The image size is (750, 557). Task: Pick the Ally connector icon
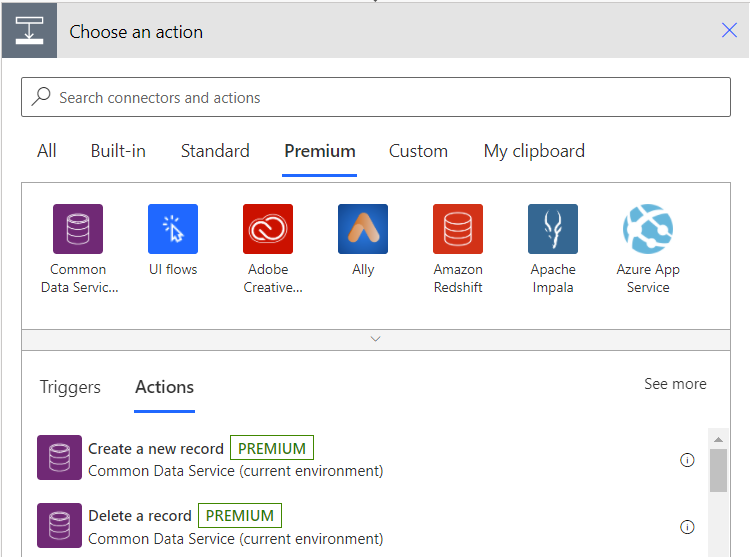[363, 229]
